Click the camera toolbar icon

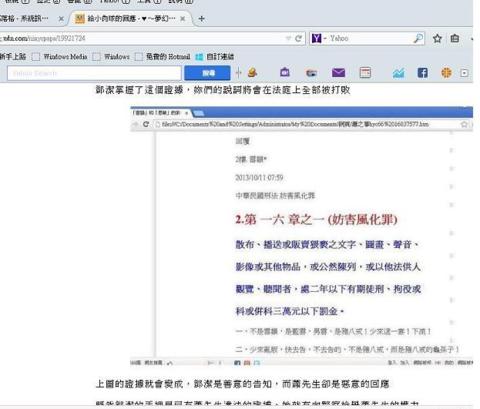coord(285,72)
